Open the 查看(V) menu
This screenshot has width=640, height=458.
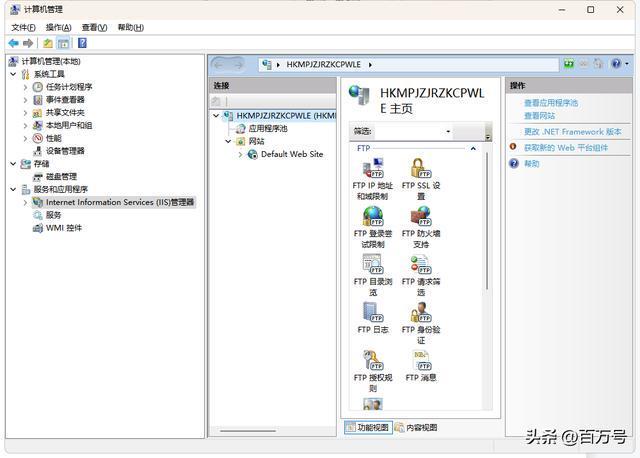94,27
